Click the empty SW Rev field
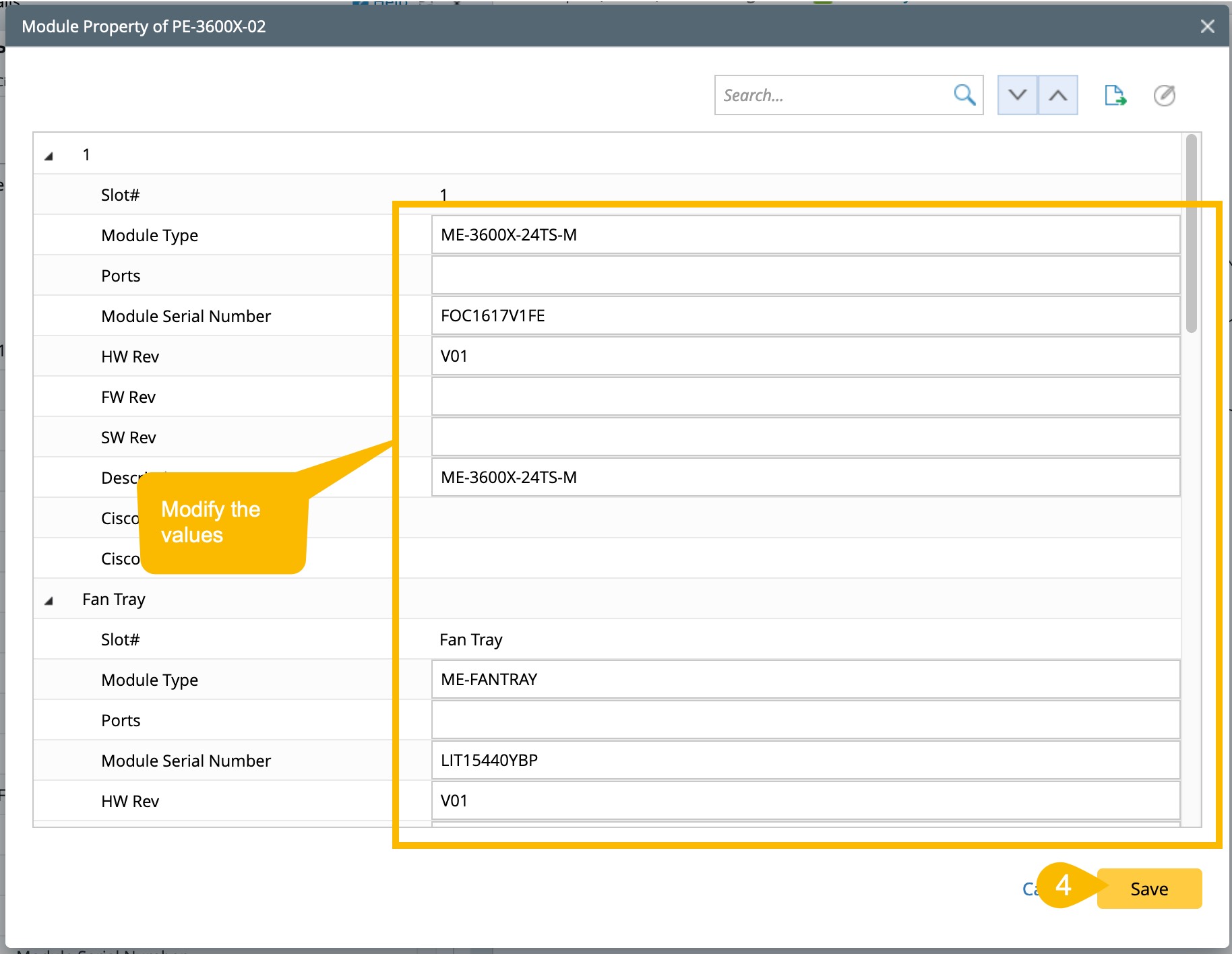The height and width of the screenshot is (958, 1232). pyautogui.click(x=805, y=437)
